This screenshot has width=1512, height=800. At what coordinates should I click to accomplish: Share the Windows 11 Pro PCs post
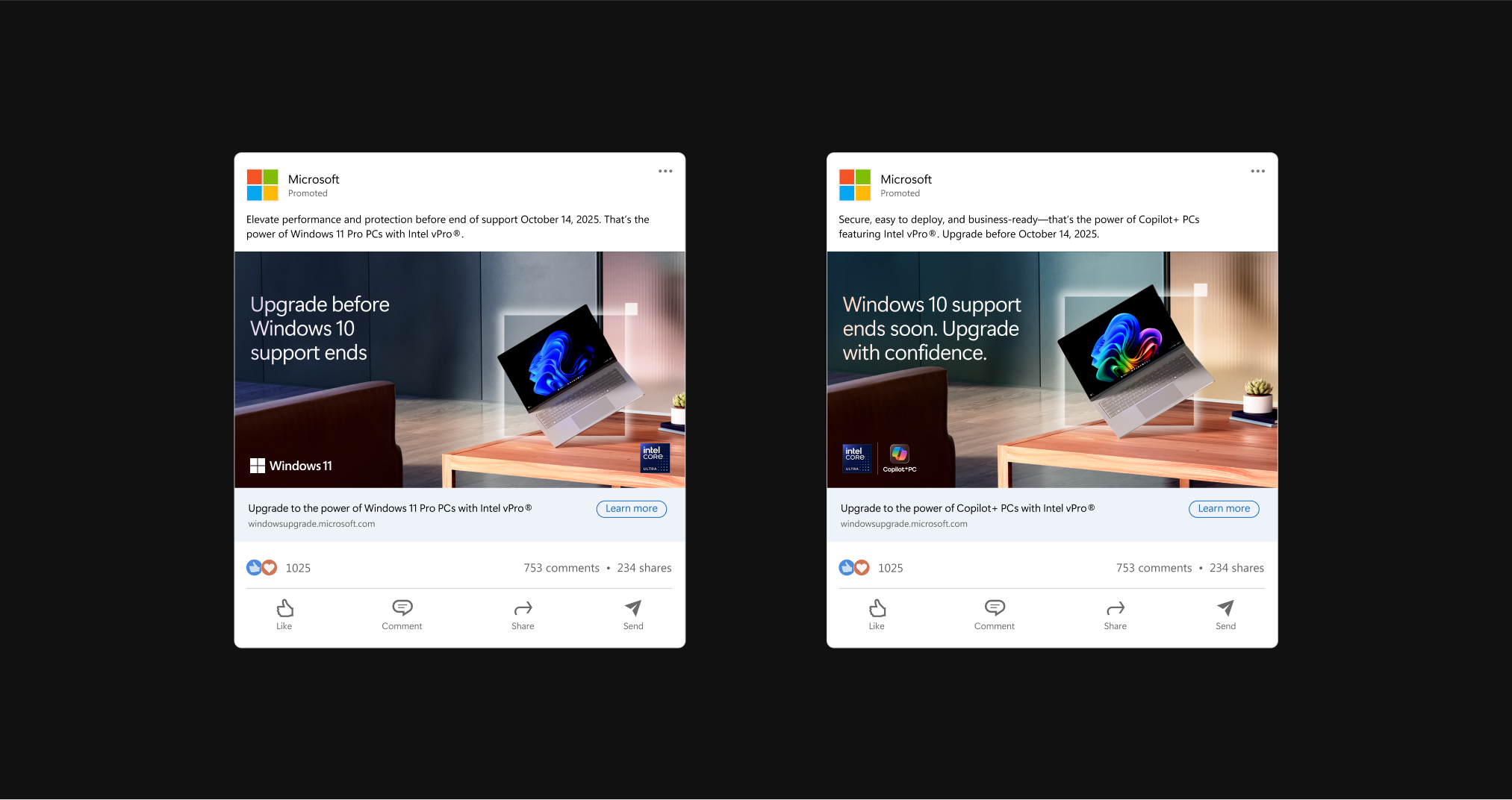523,615
